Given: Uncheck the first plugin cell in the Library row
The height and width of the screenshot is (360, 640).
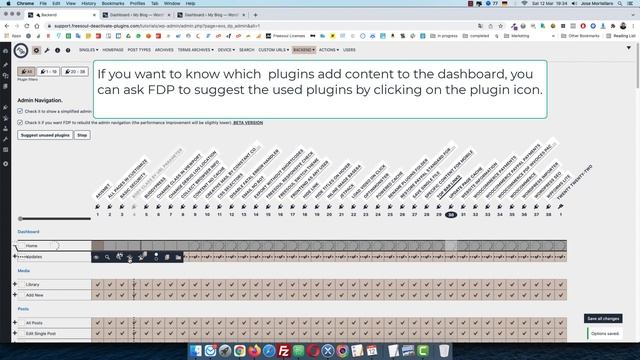Looking at the screenshot, I should [98, 284].
